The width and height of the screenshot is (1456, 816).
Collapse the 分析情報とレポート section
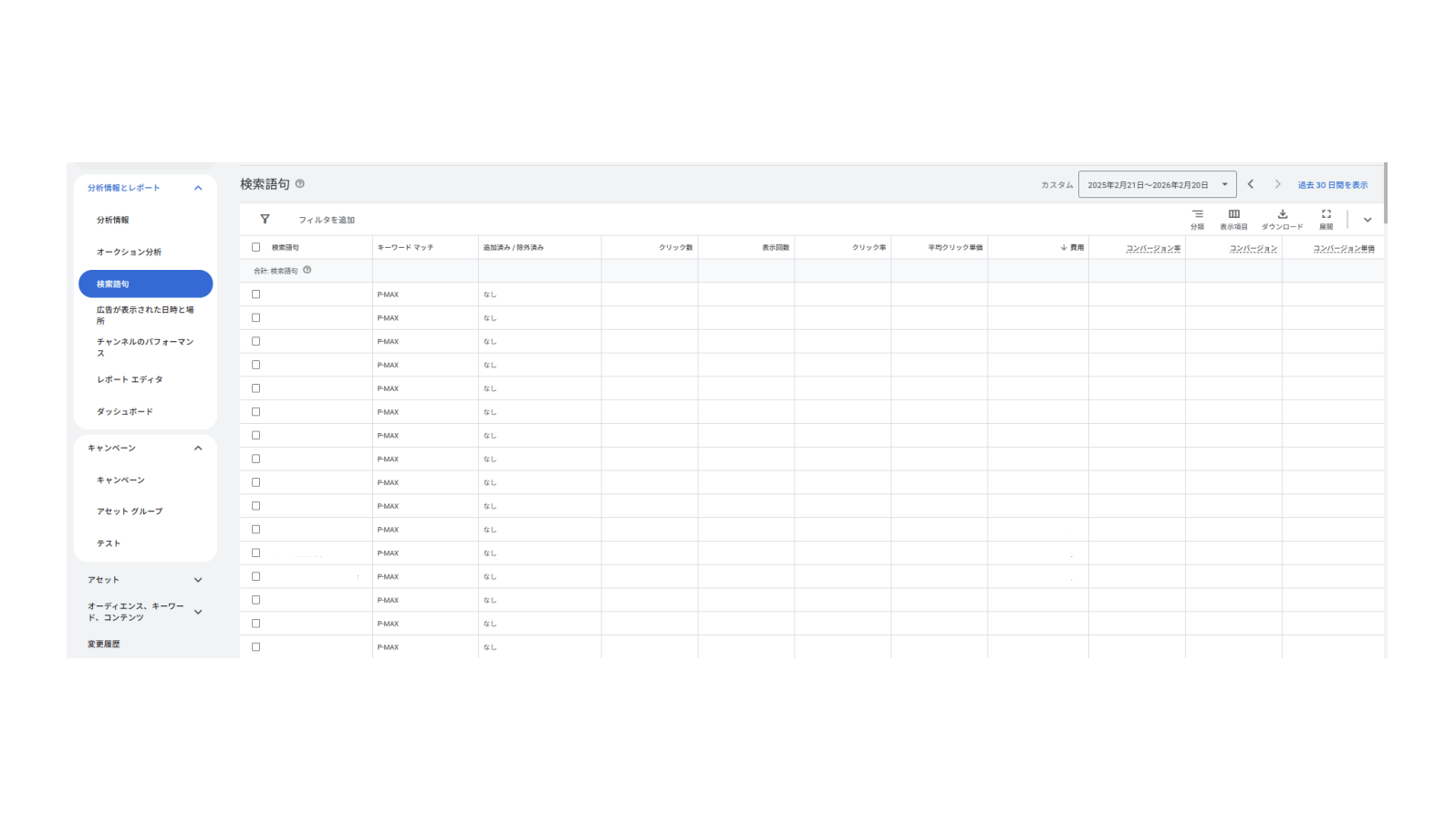coord(198,188)
